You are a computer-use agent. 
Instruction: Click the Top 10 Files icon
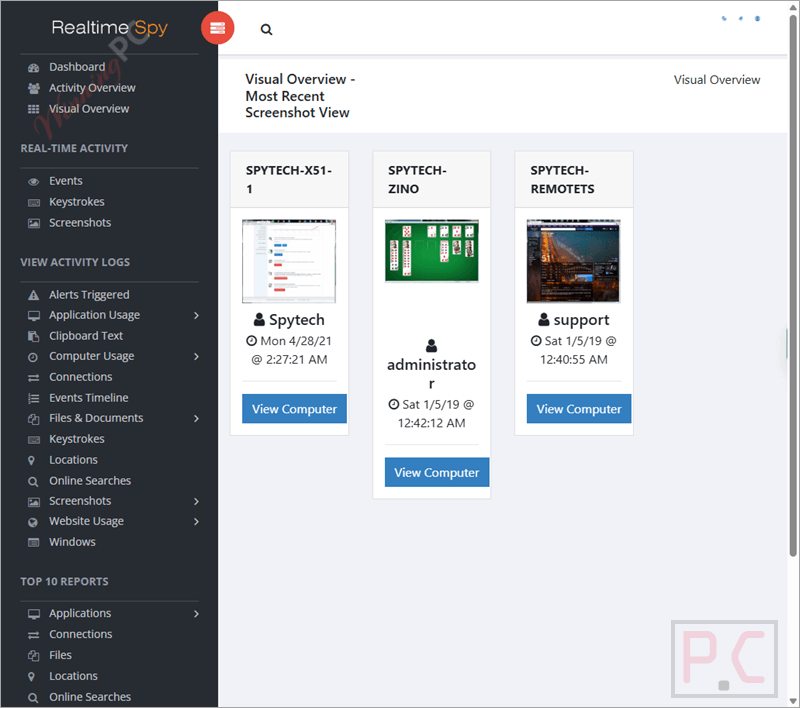pos(34,655)
